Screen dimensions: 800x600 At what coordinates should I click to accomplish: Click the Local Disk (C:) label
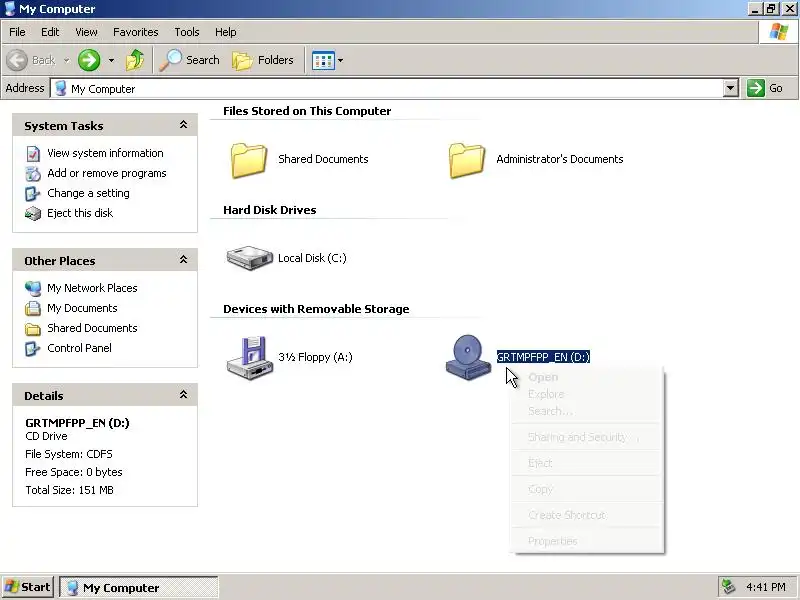(312, 258)
